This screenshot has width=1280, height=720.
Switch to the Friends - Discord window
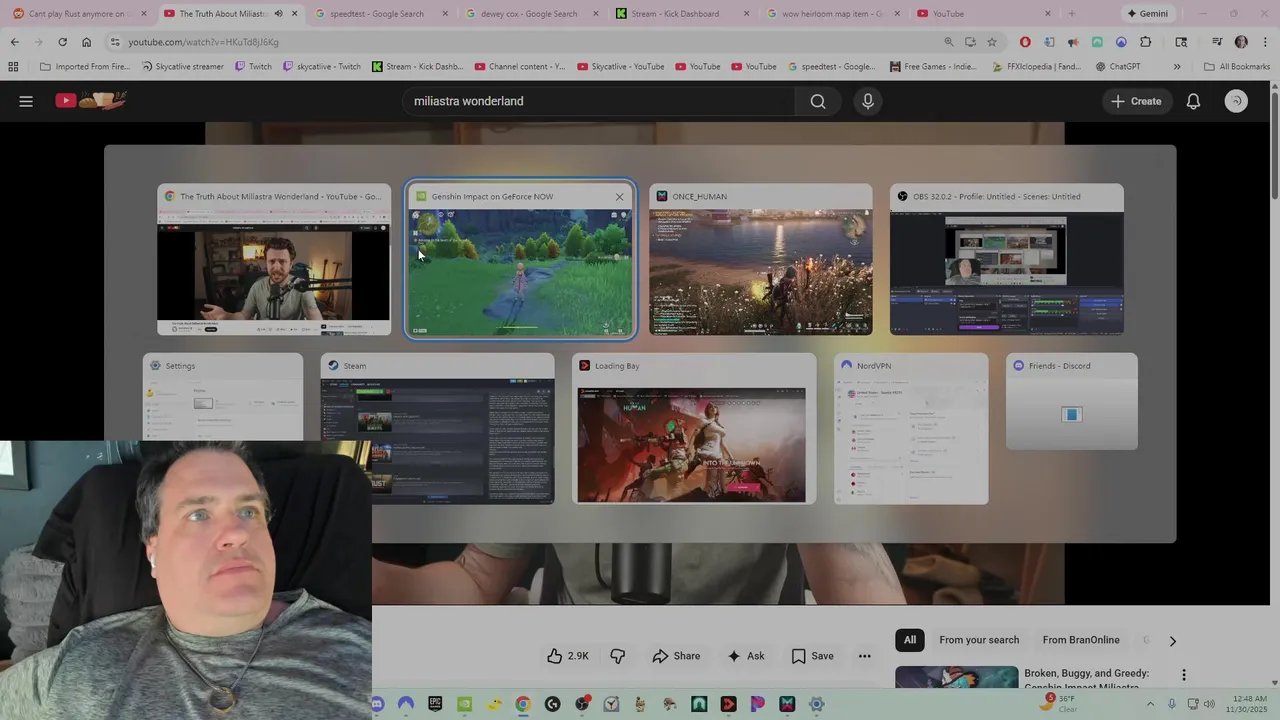[x=1072, y=402]
